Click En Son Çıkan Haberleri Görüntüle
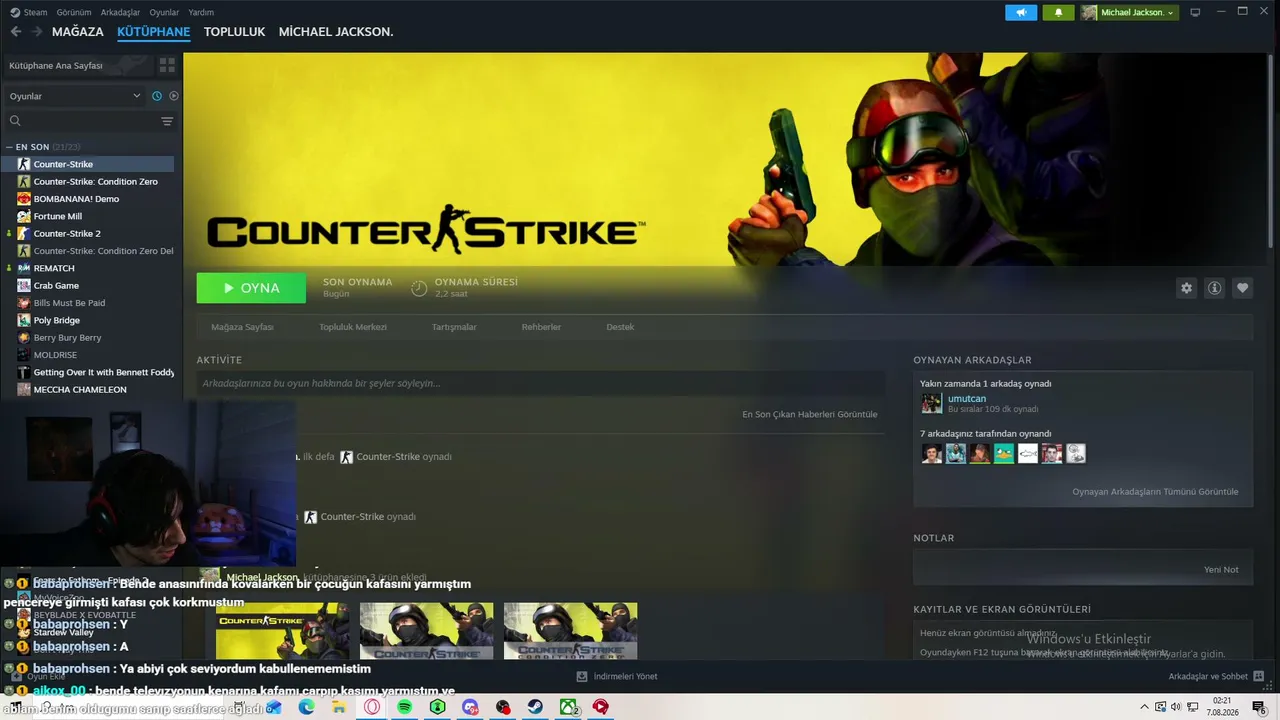1280x720 pixels. tap(810, 414)
